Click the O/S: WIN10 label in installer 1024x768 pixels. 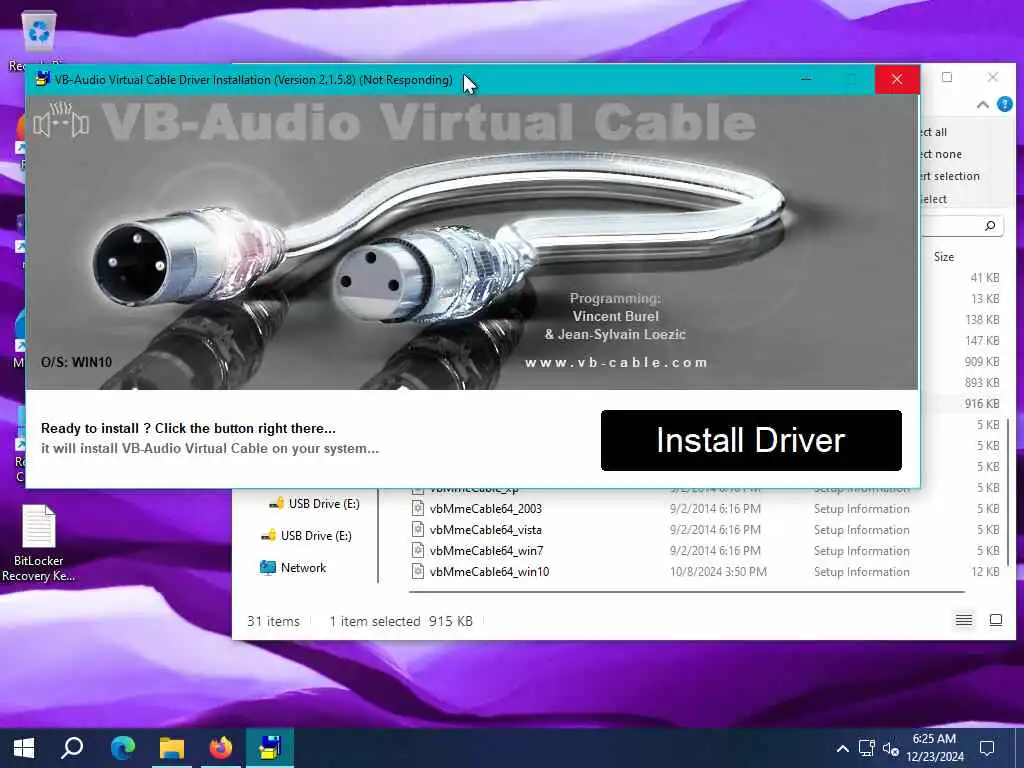click(x=76, y=362)
